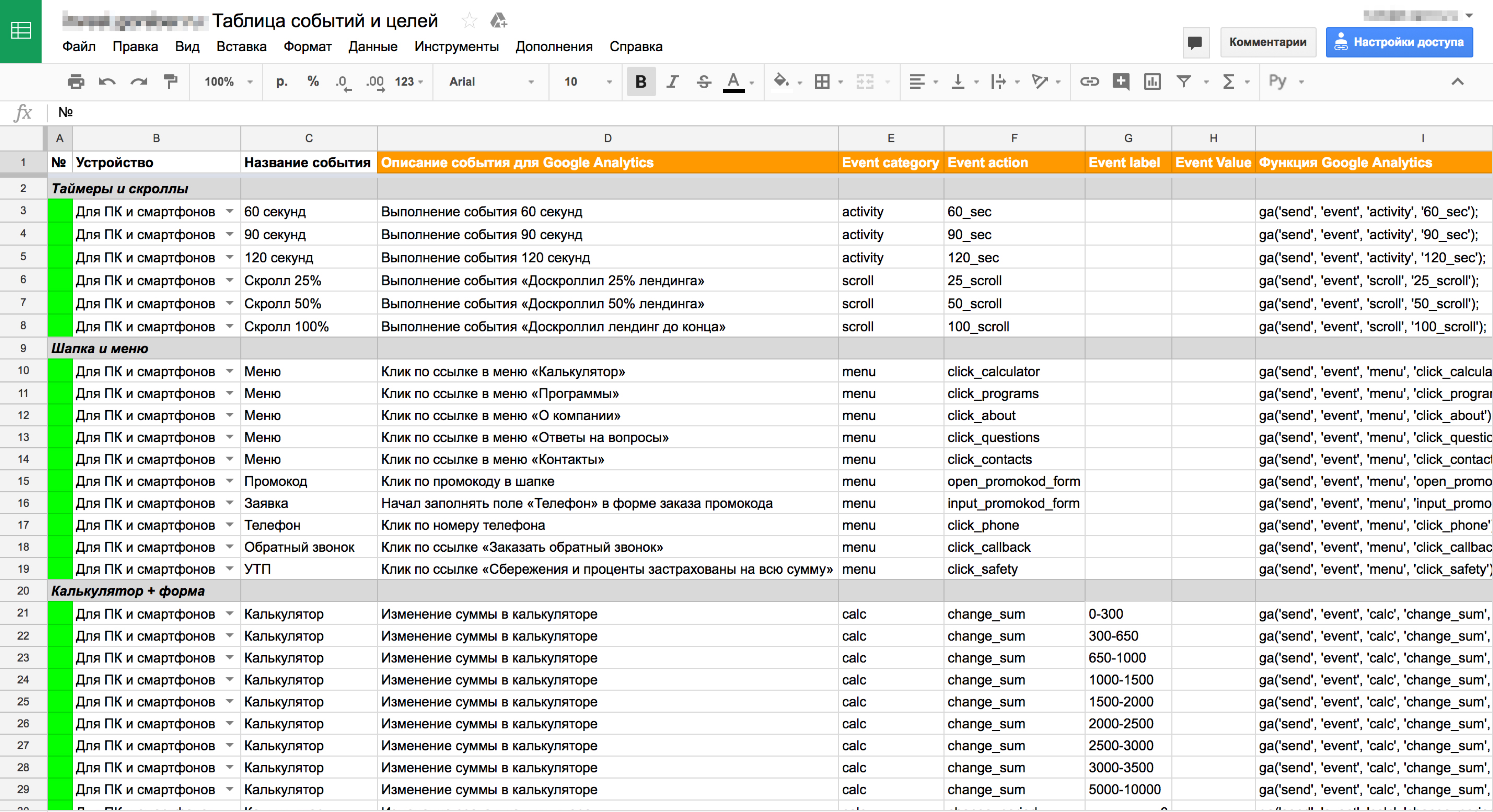The width and height of the screenshot is (1493, 812).
Task: Select cell '60_sec' in Event action
Action: (1014, 212)
